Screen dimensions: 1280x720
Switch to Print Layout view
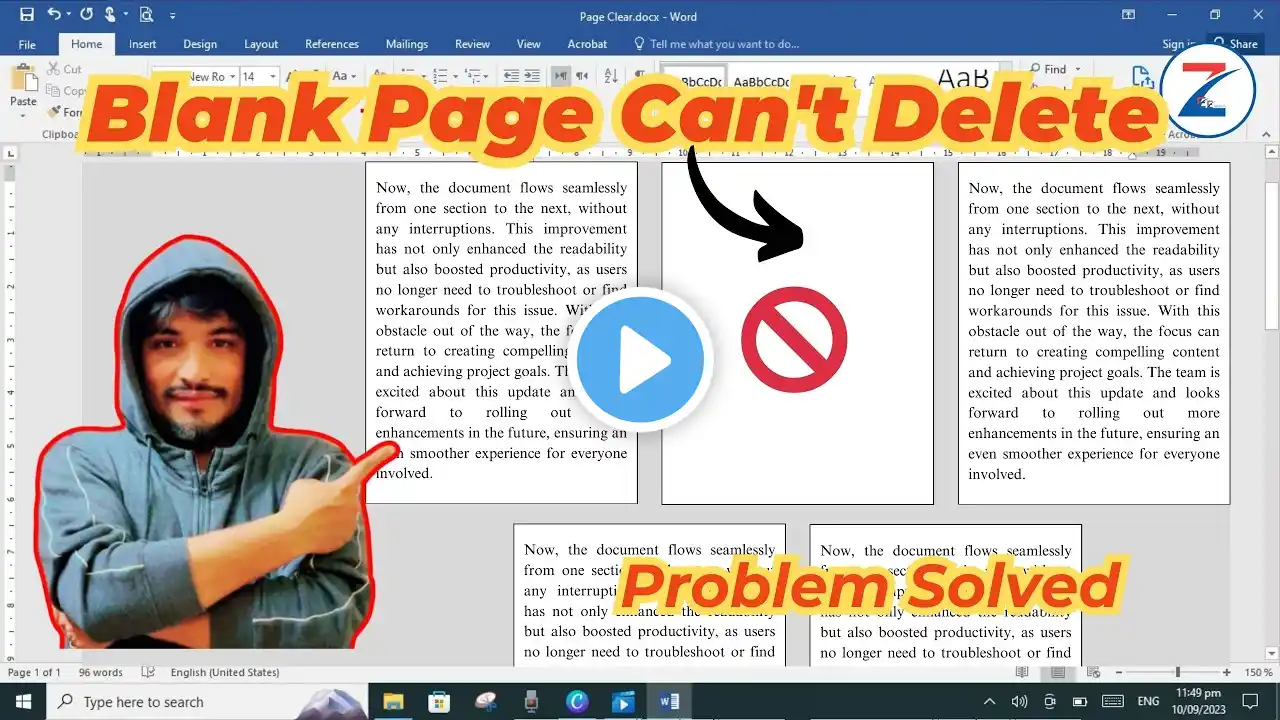(x=1058, y=673)
